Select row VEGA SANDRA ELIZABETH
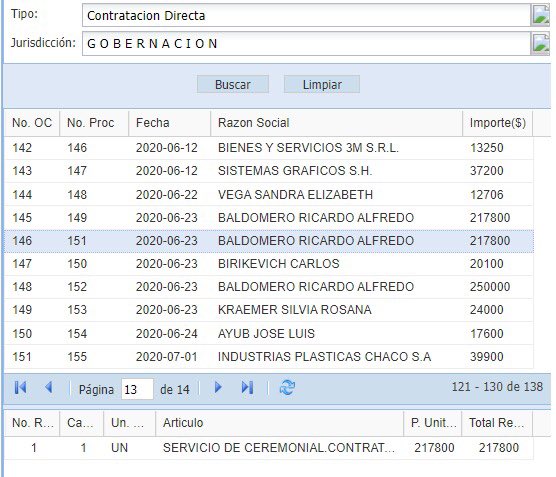The image size is (556, 477). tap(269, 194)
